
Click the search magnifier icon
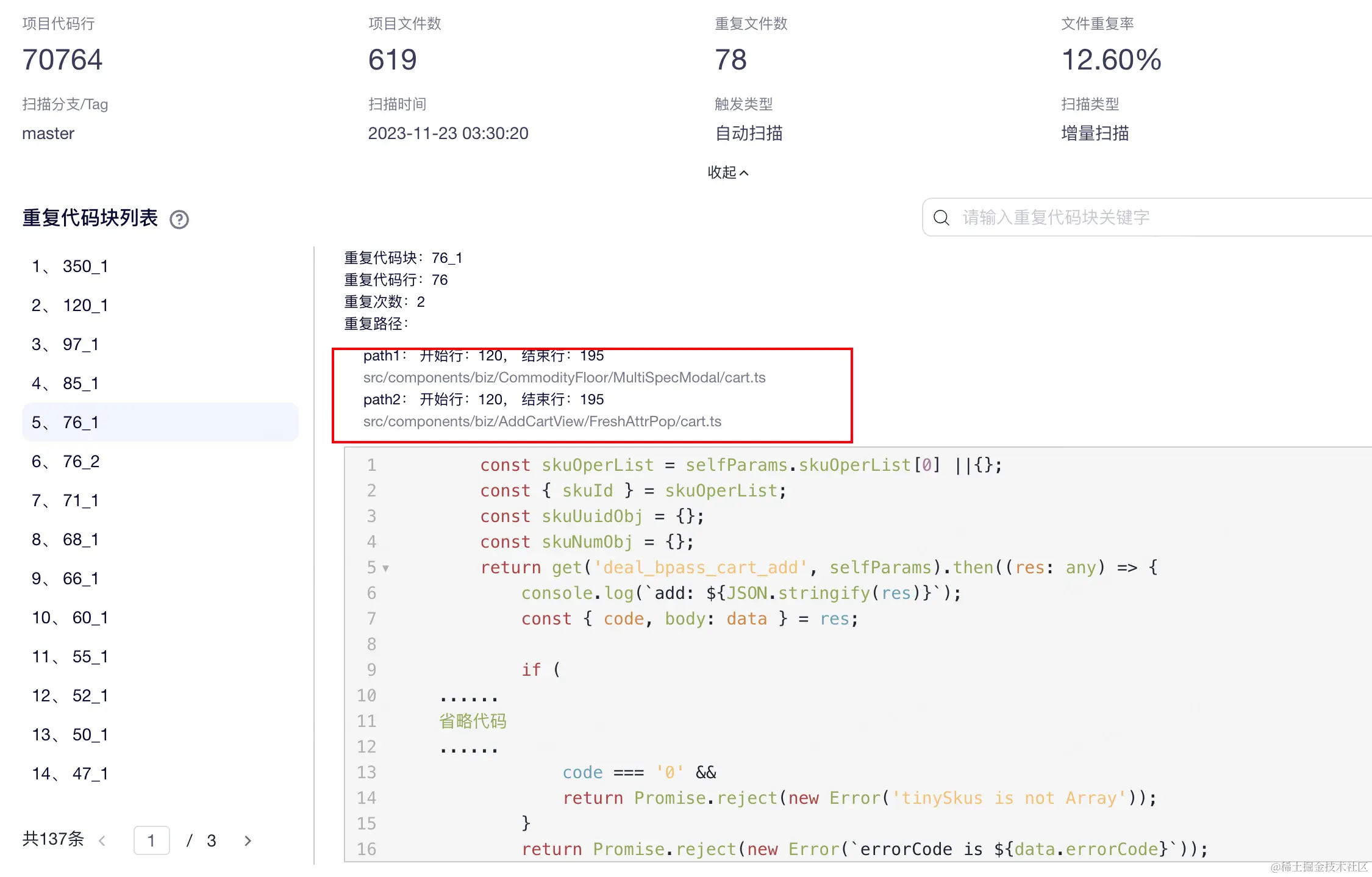(941, 218)
